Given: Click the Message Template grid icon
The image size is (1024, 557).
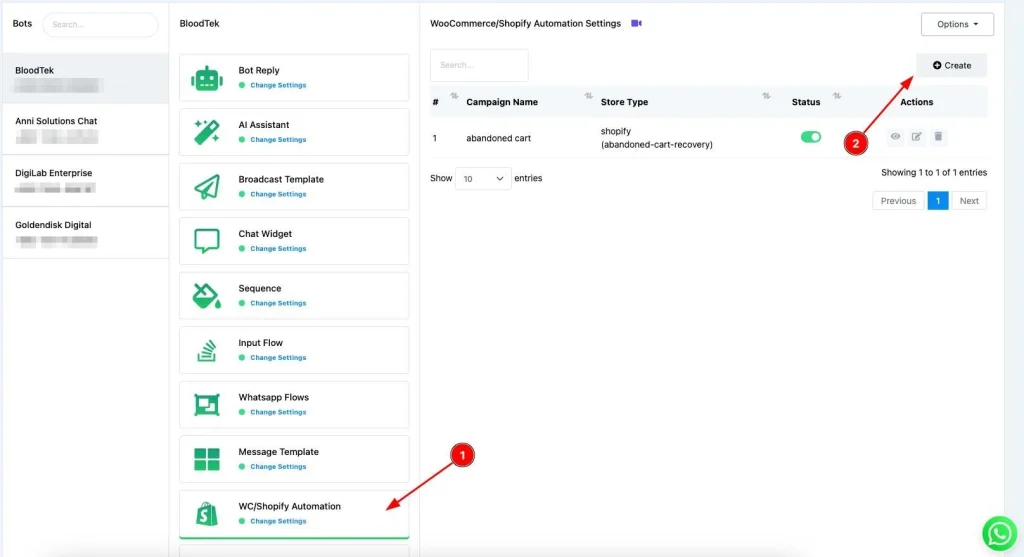Looking at the screenshot, I should [x=206, y=459].
